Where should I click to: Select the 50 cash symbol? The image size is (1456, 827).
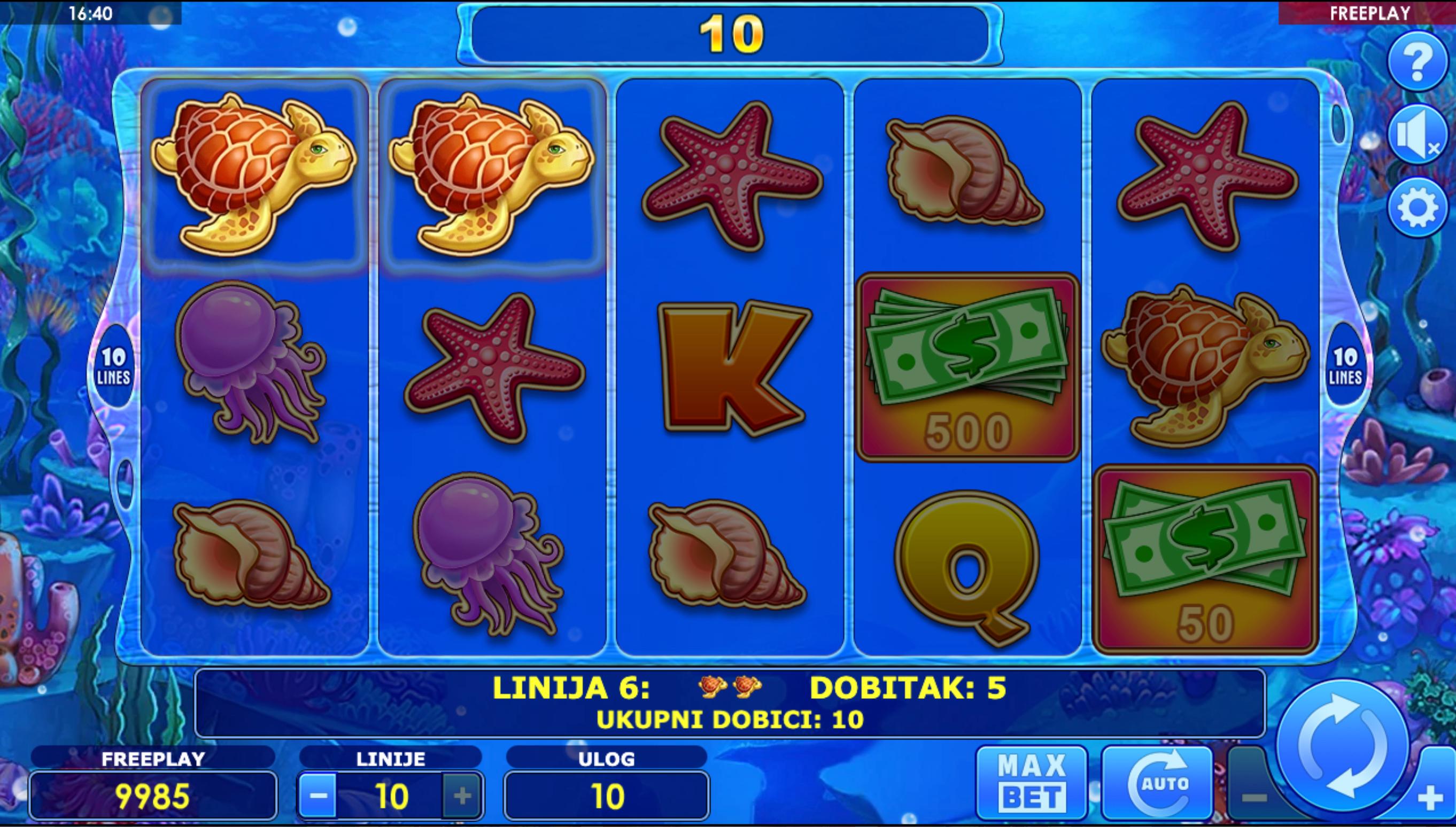click(x=1205, y=560)
